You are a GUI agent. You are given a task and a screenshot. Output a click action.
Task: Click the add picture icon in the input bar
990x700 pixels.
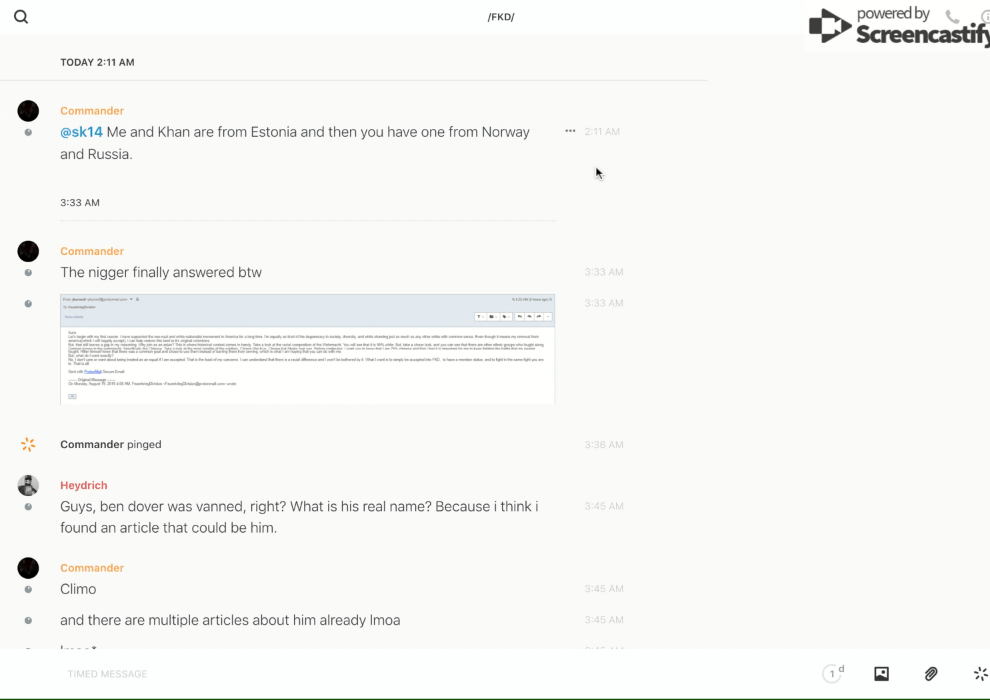tap(881, 674)
